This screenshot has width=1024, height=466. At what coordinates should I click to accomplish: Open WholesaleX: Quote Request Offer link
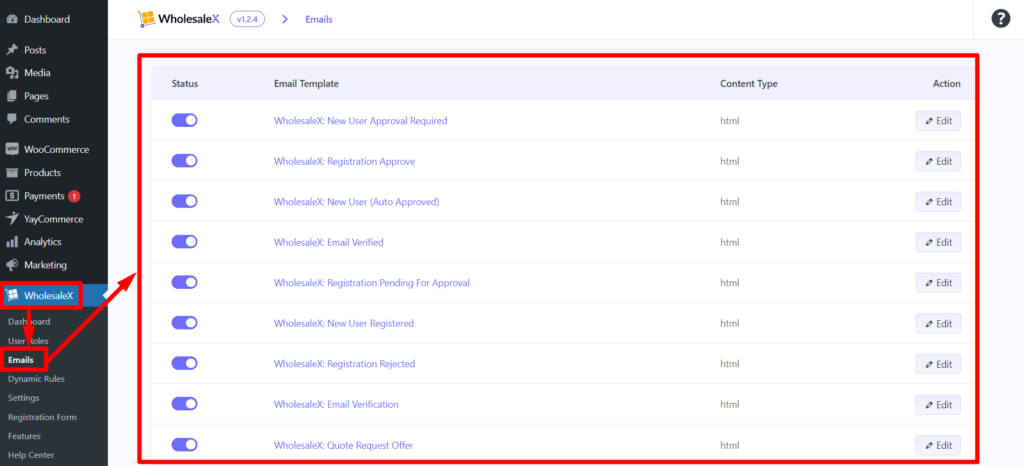(x=344, y=445)
